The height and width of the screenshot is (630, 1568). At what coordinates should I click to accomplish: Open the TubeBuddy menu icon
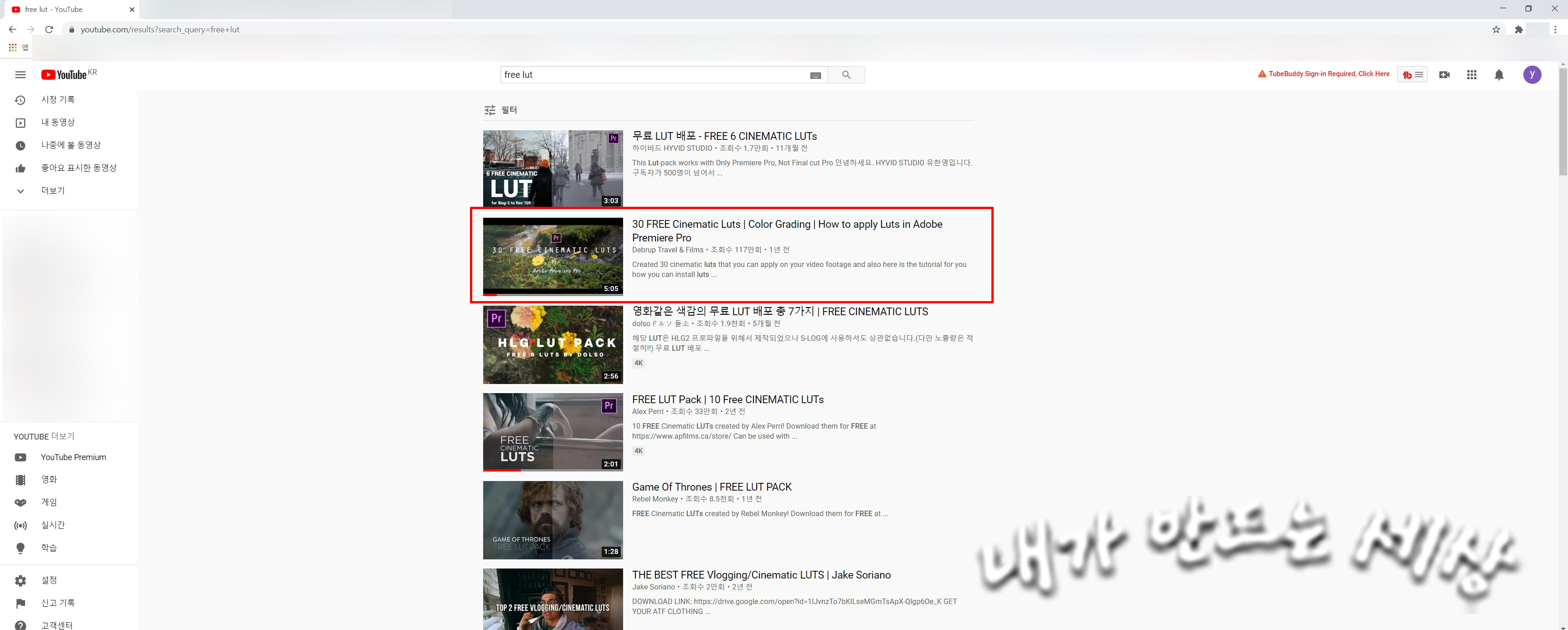click(x=1412, y=75)
